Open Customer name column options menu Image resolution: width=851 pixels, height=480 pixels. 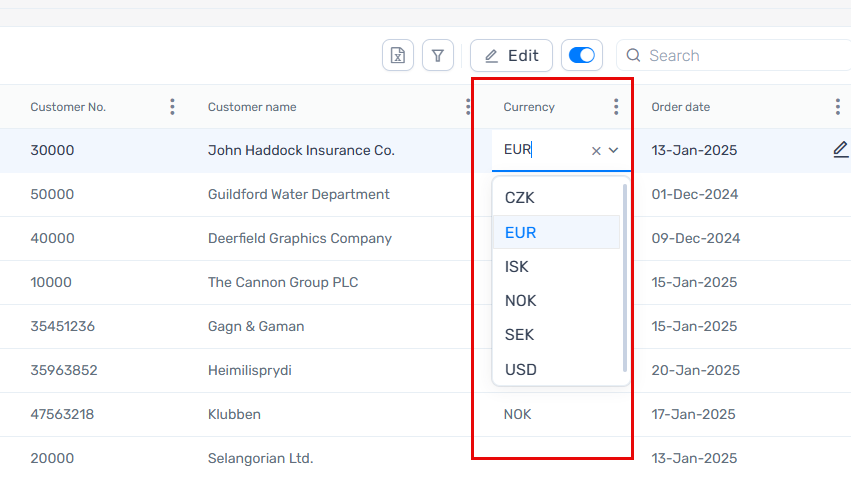468,107
